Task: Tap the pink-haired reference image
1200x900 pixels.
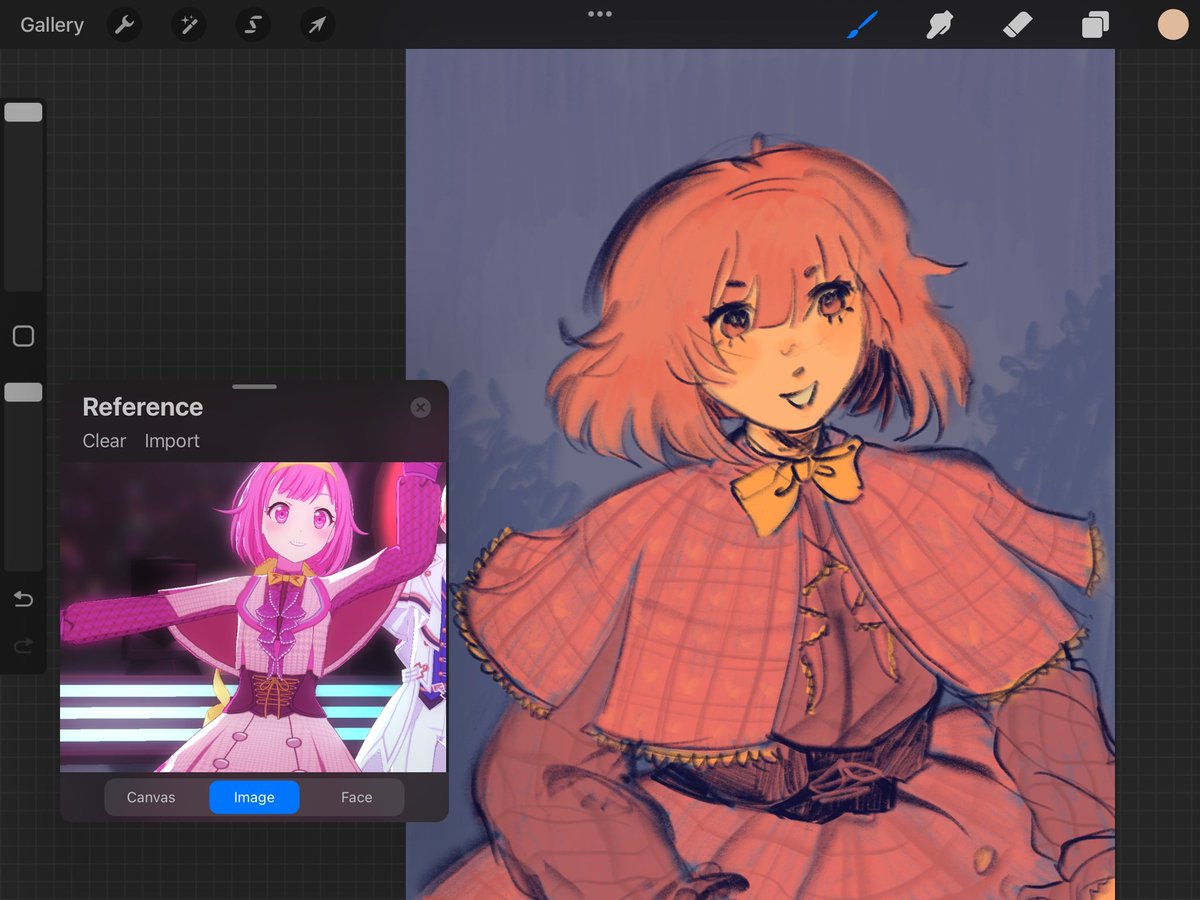Action: pos(254,616)
